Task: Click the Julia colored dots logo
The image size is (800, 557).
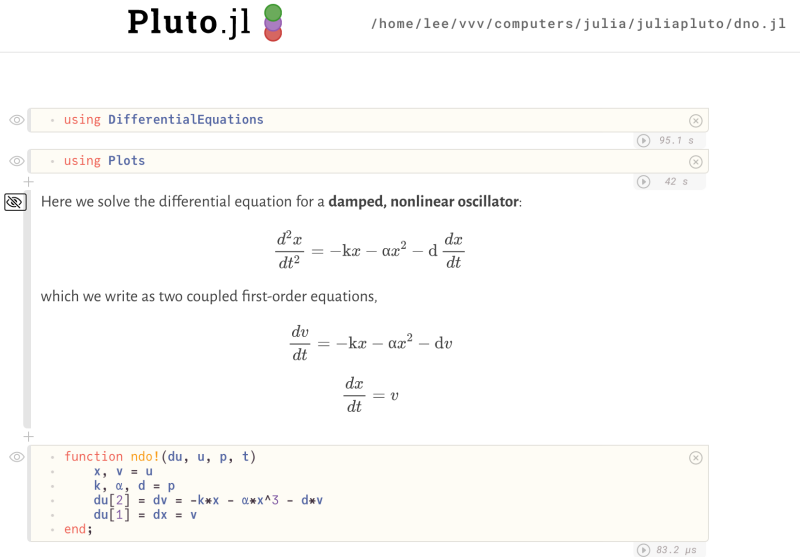Action: click(273, 23)
